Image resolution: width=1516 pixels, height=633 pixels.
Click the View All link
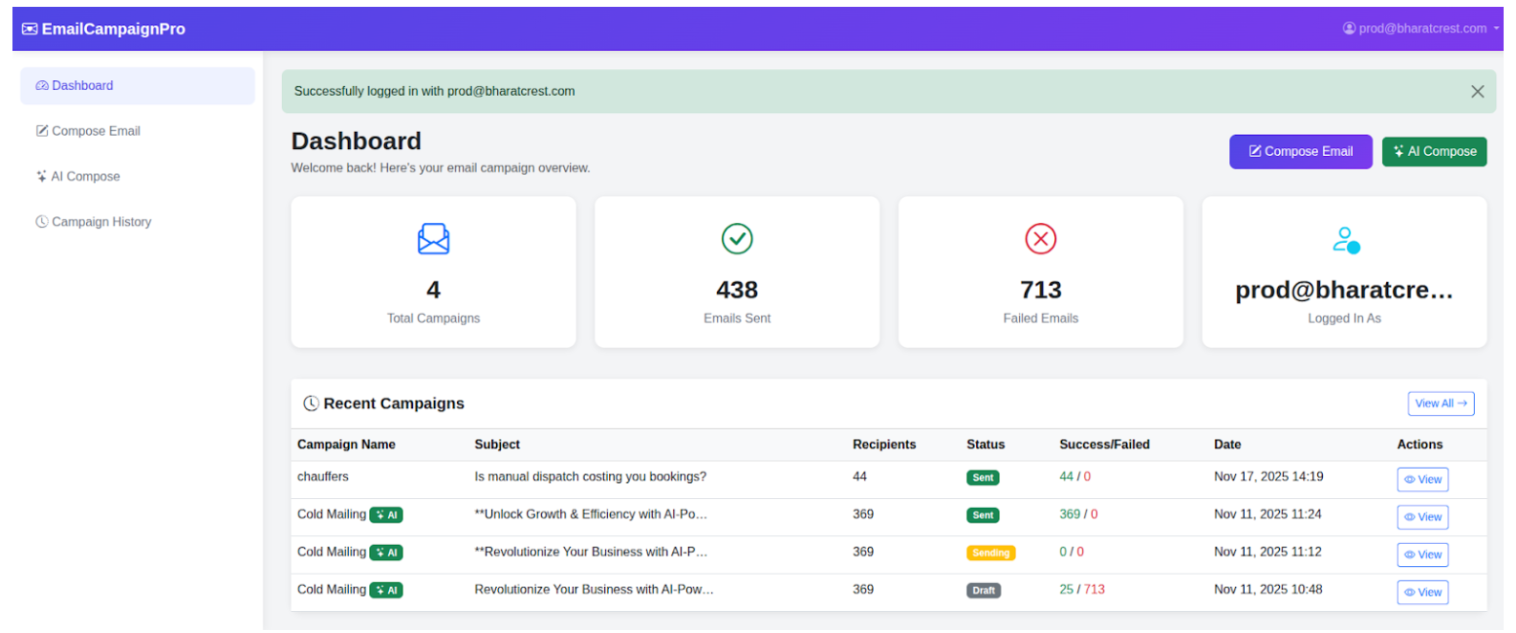1440,404
